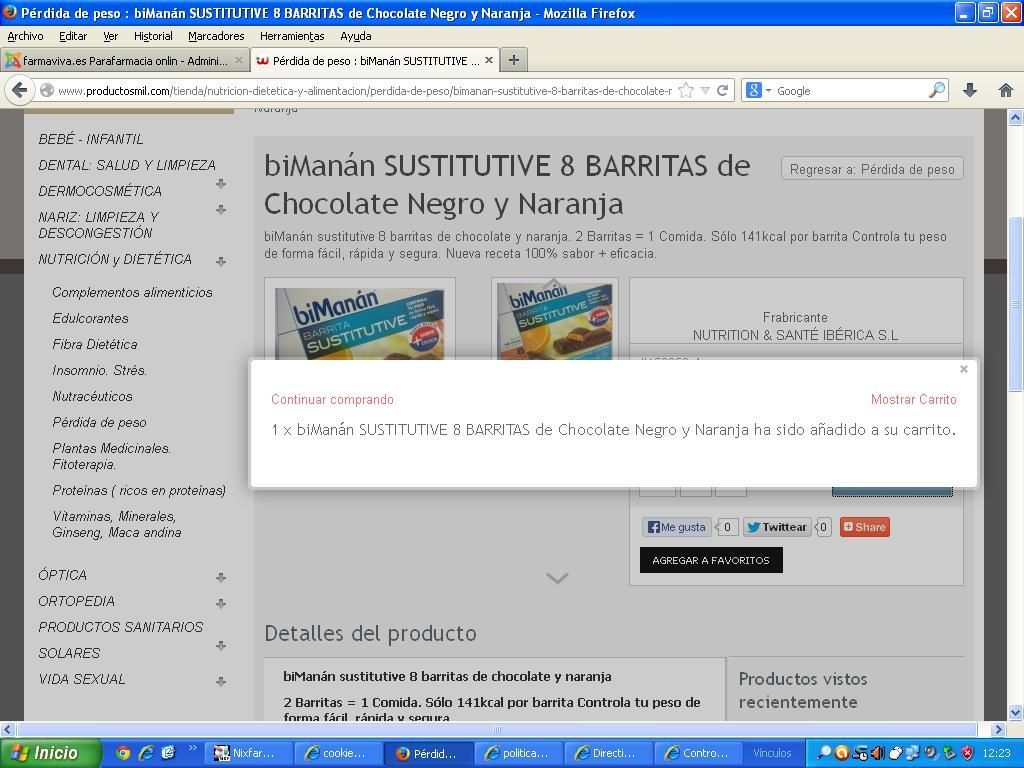Open BEBÉ - INFANTIL category
This screenshot has width=1024, height=768.
point(91,139)
